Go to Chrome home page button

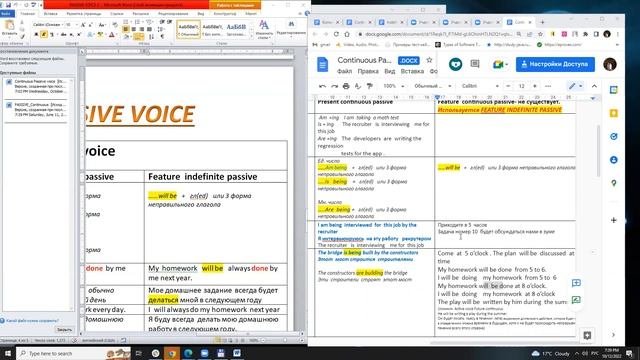(347, 34)
